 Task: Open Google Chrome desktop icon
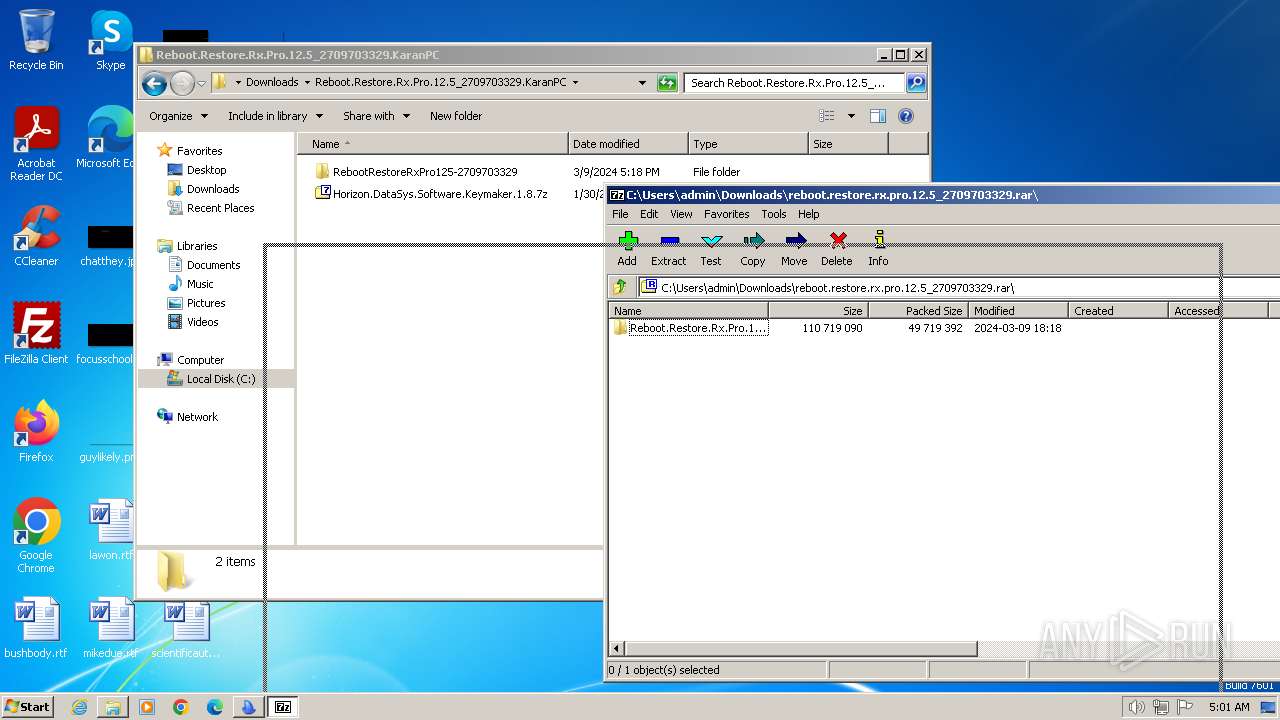[x=36, y=536]
